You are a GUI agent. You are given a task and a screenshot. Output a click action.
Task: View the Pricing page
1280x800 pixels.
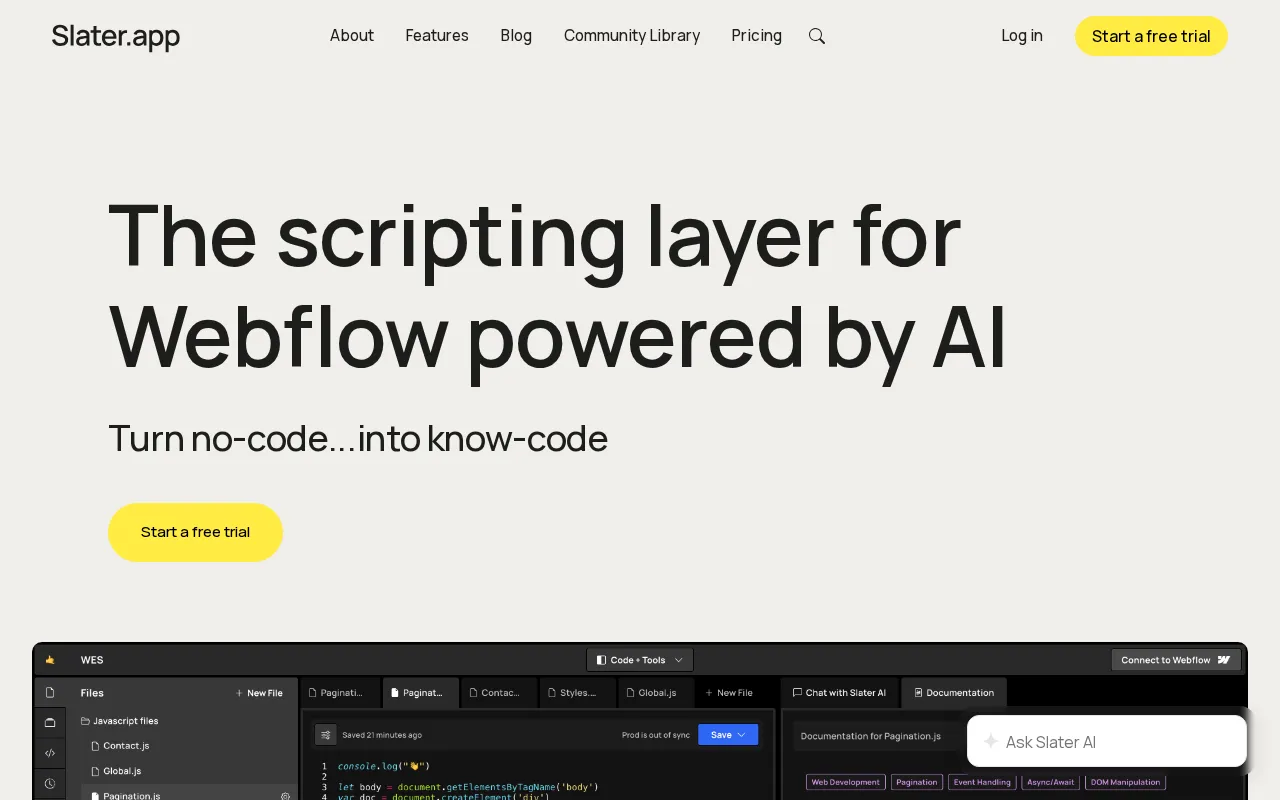coord(756,36)
